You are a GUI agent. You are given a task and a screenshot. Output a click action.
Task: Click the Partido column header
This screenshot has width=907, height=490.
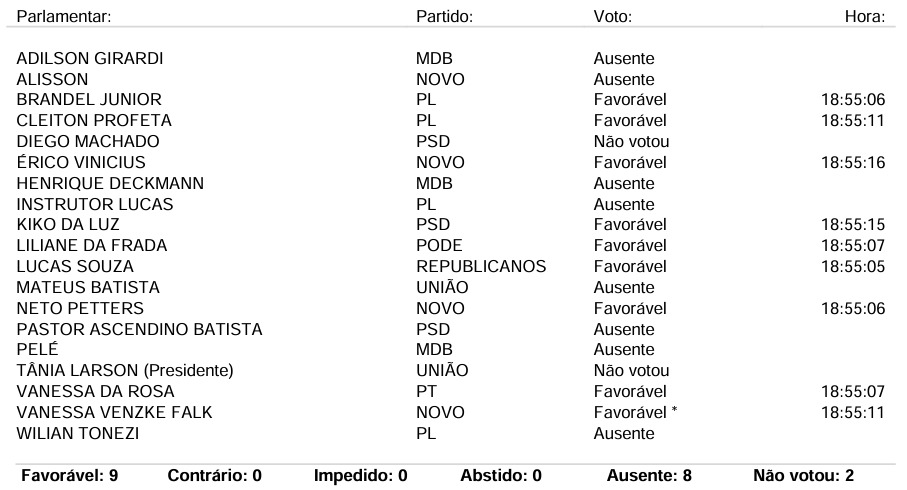pos(444,16)
